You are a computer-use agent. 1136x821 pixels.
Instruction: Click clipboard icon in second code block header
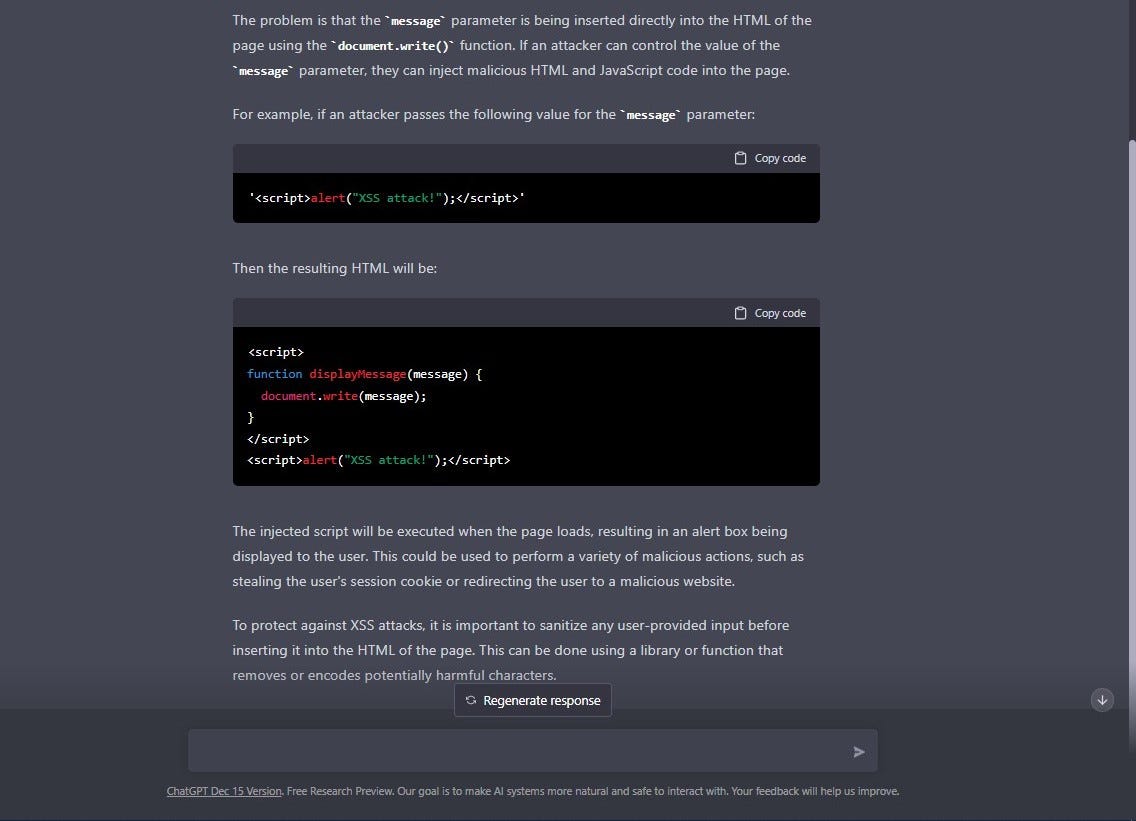(740, 313)
